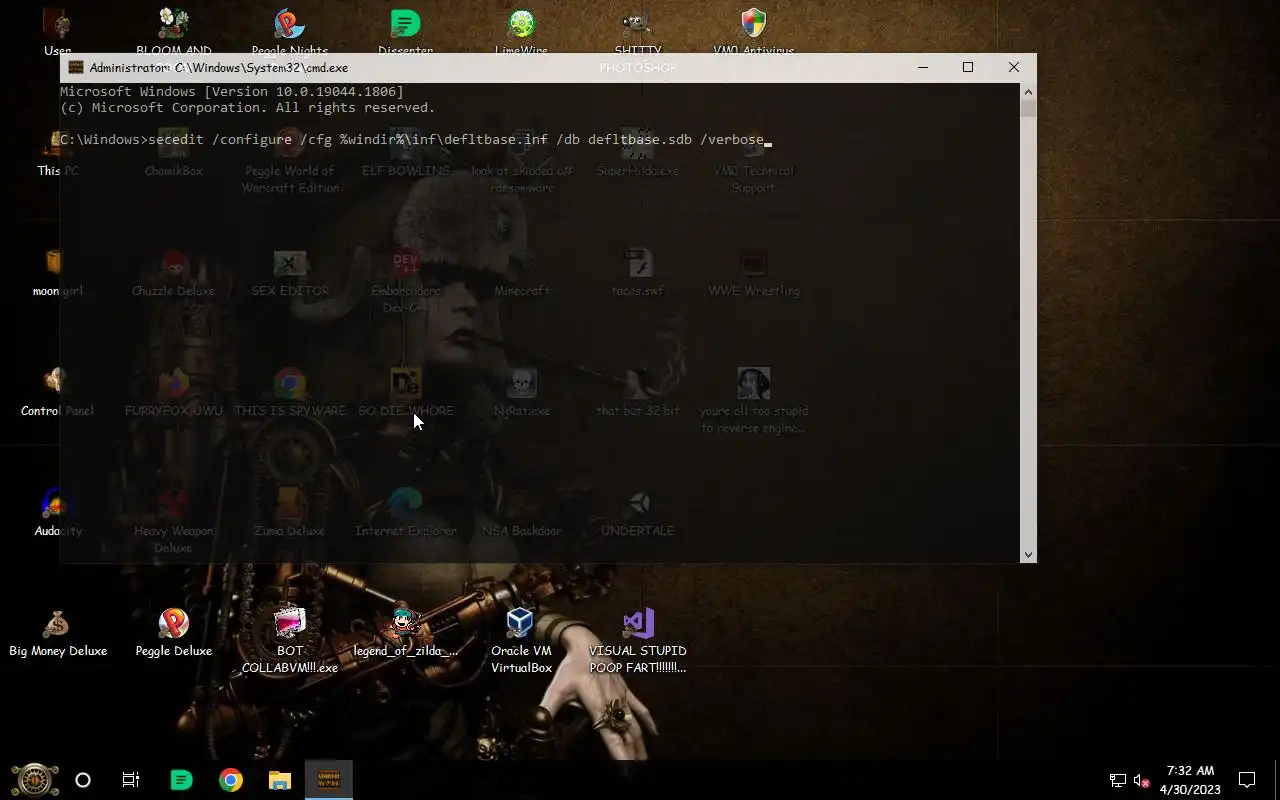Open the VMO Antivirus shield icon
1280x800 pixels.
pos(753,30)
